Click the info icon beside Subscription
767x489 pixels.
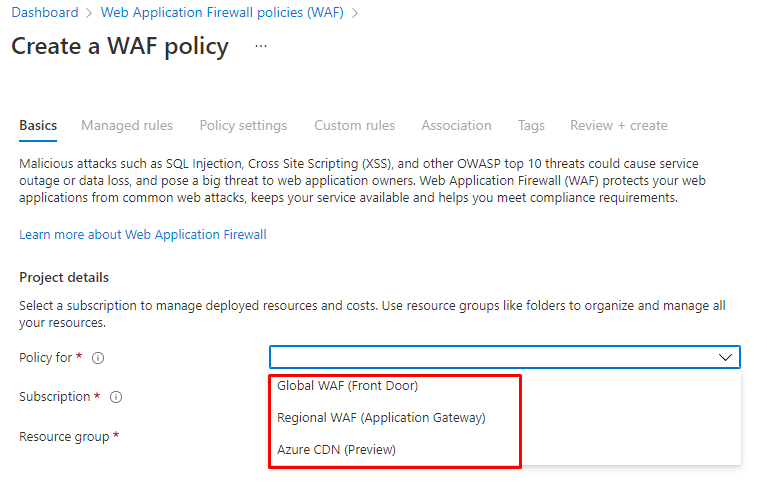(x=116, y=397)
